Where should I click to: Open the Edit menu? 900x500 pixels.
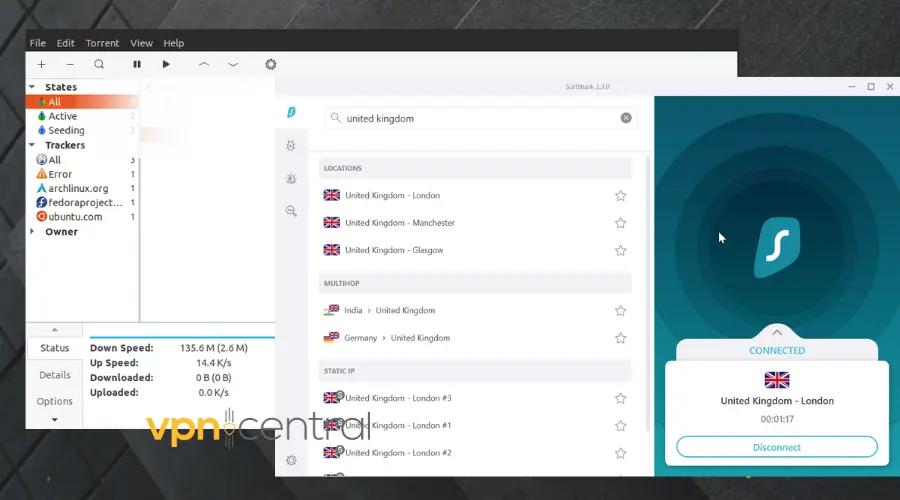[x=65, y=43]
